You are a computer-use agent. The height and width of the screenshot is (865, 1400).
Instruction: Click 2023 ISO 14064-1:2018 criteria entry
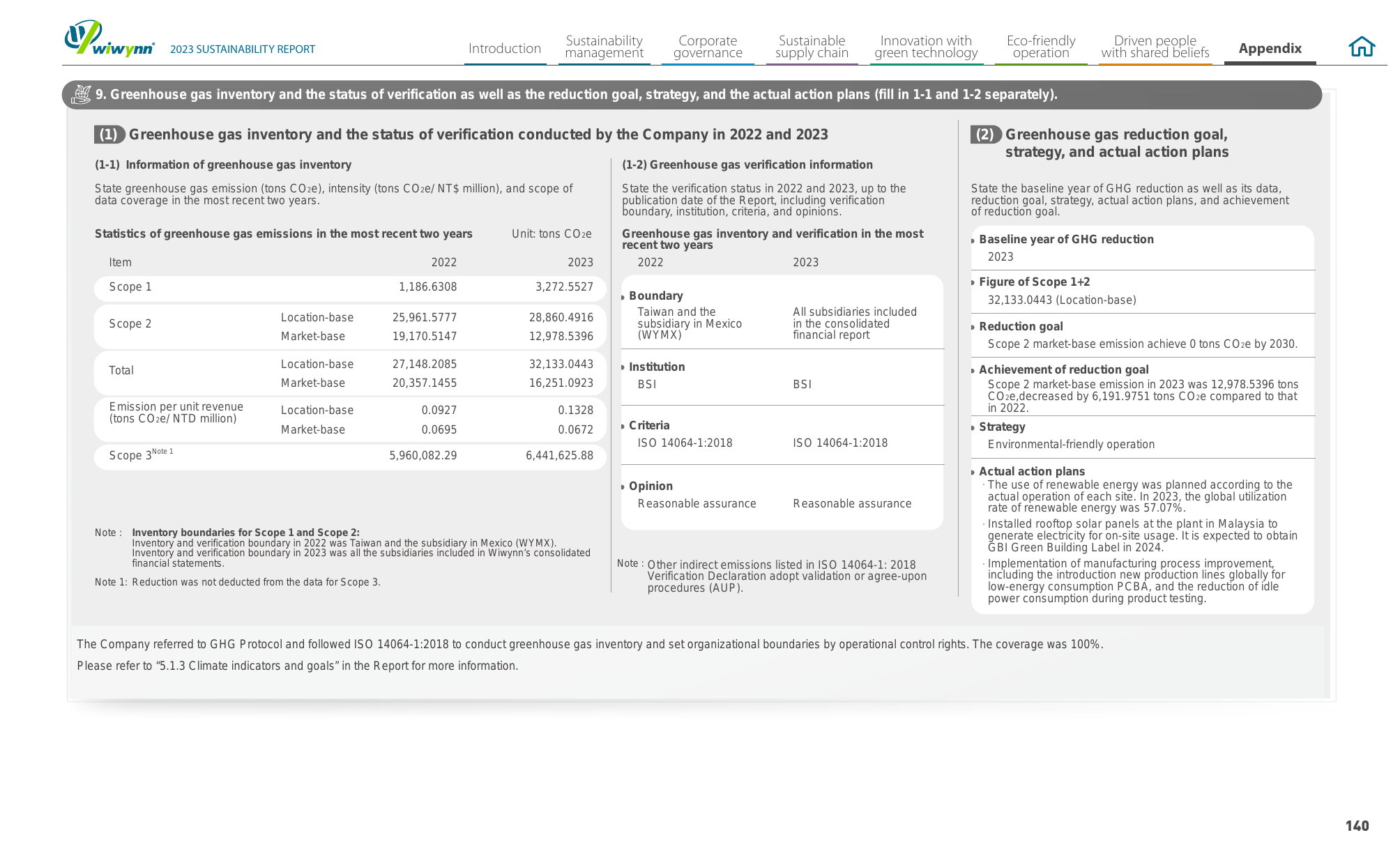pos(840,443)
